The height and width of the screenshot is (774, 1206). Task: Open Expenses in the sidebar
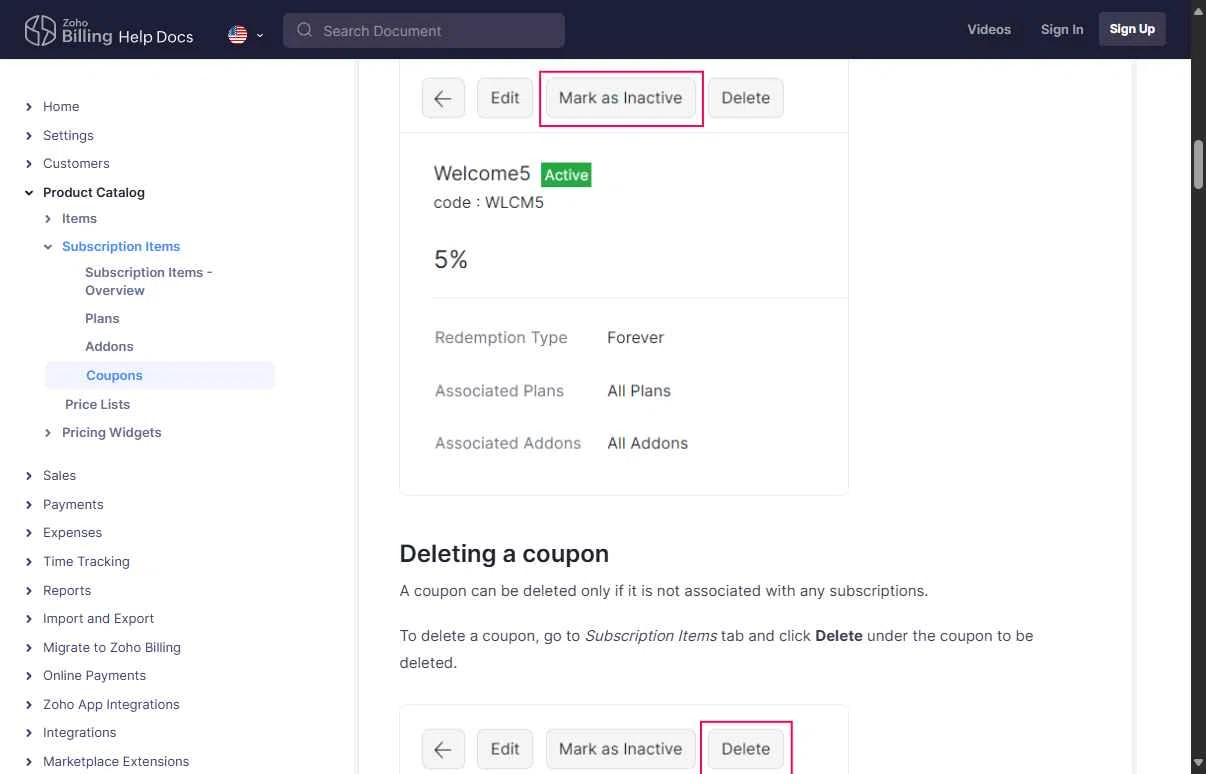point(72,532)
